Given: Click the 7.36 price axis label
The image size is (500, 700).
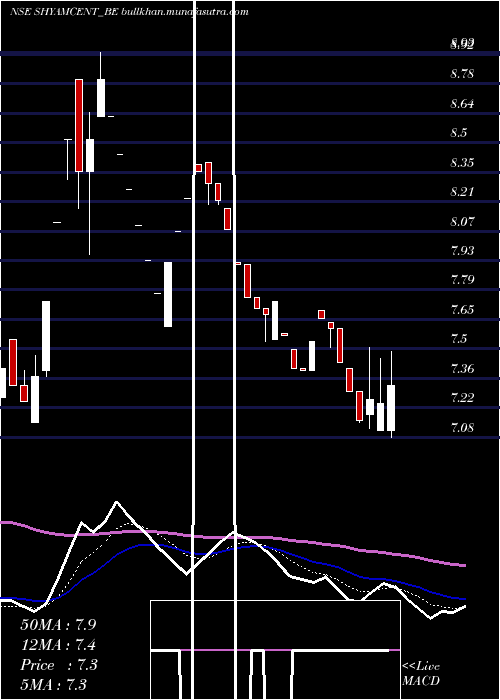Looking at the screenshot, I should point(462,368).
